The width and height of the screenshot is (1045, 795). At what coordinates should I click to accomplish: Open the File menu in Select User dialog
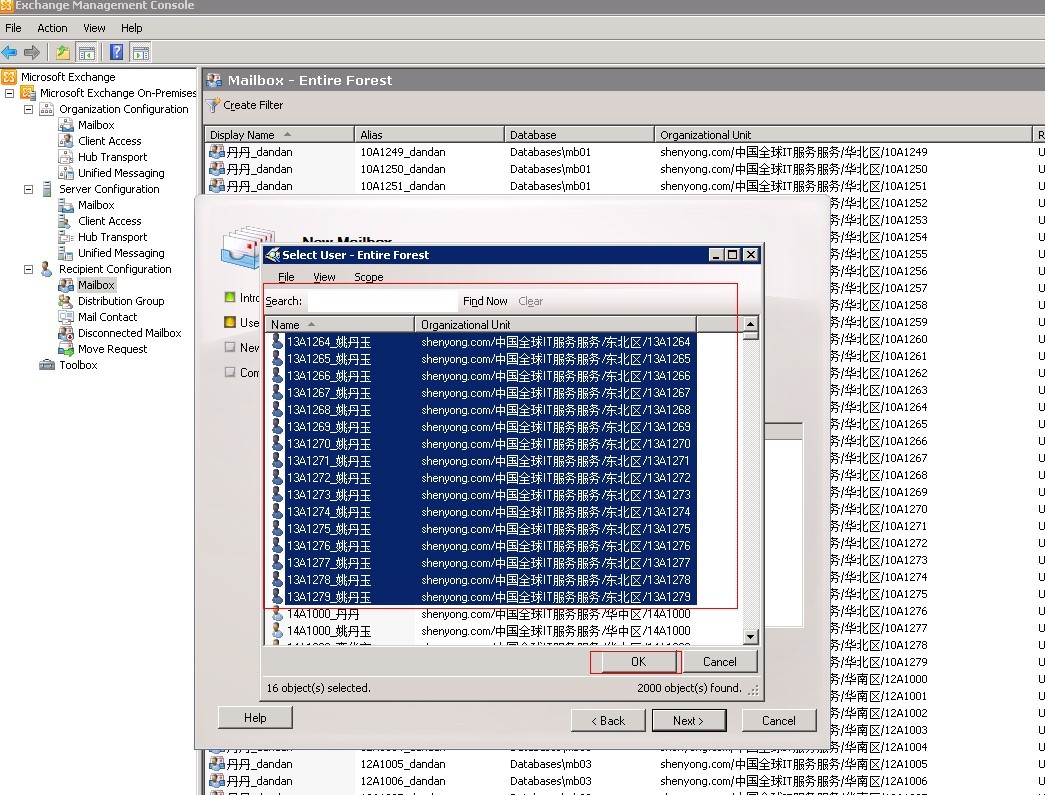[x=286, y=277]
